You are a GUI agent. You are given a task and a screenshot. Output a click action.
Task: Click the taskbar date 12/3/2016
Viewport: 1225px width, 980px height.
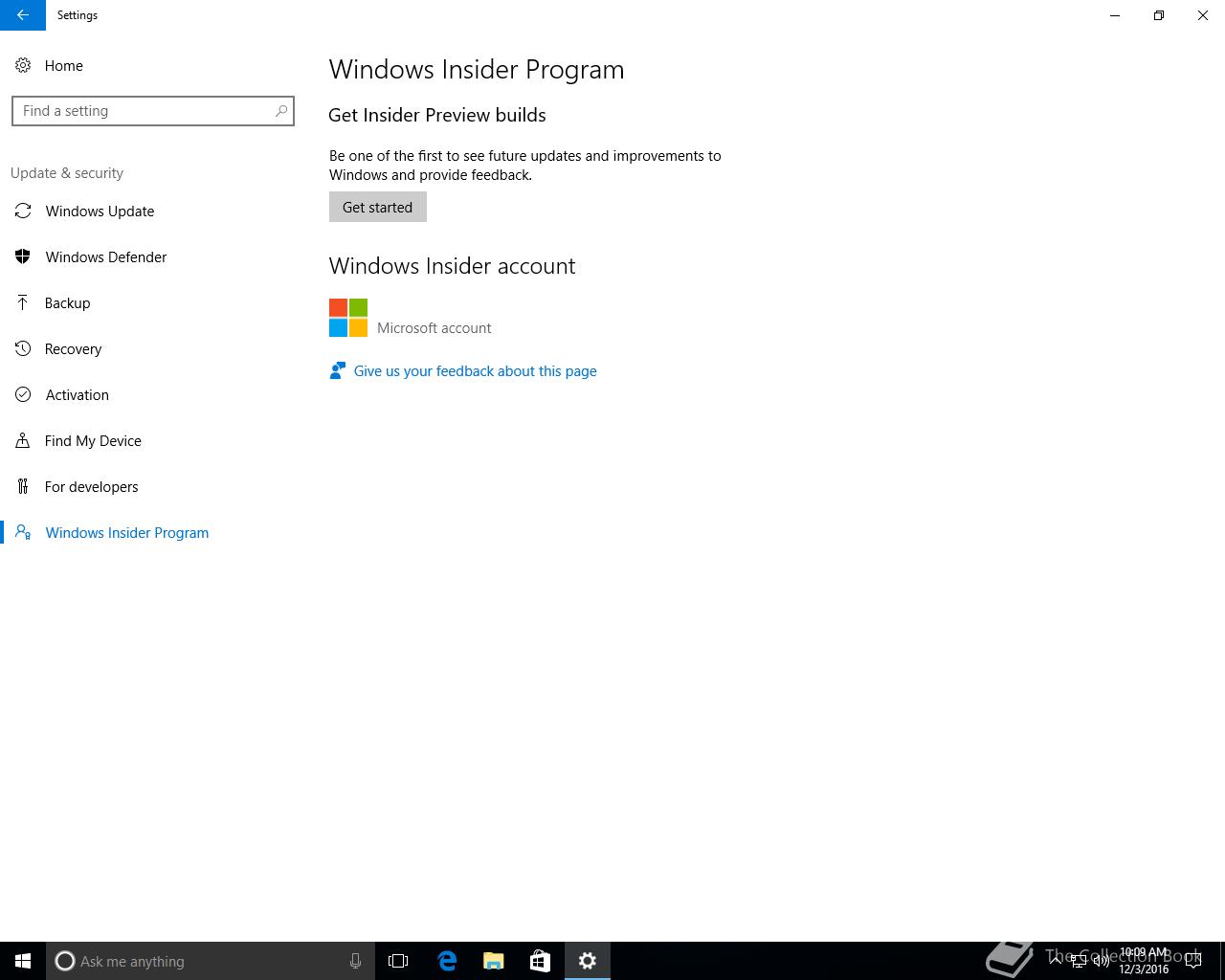point(1144,969)
